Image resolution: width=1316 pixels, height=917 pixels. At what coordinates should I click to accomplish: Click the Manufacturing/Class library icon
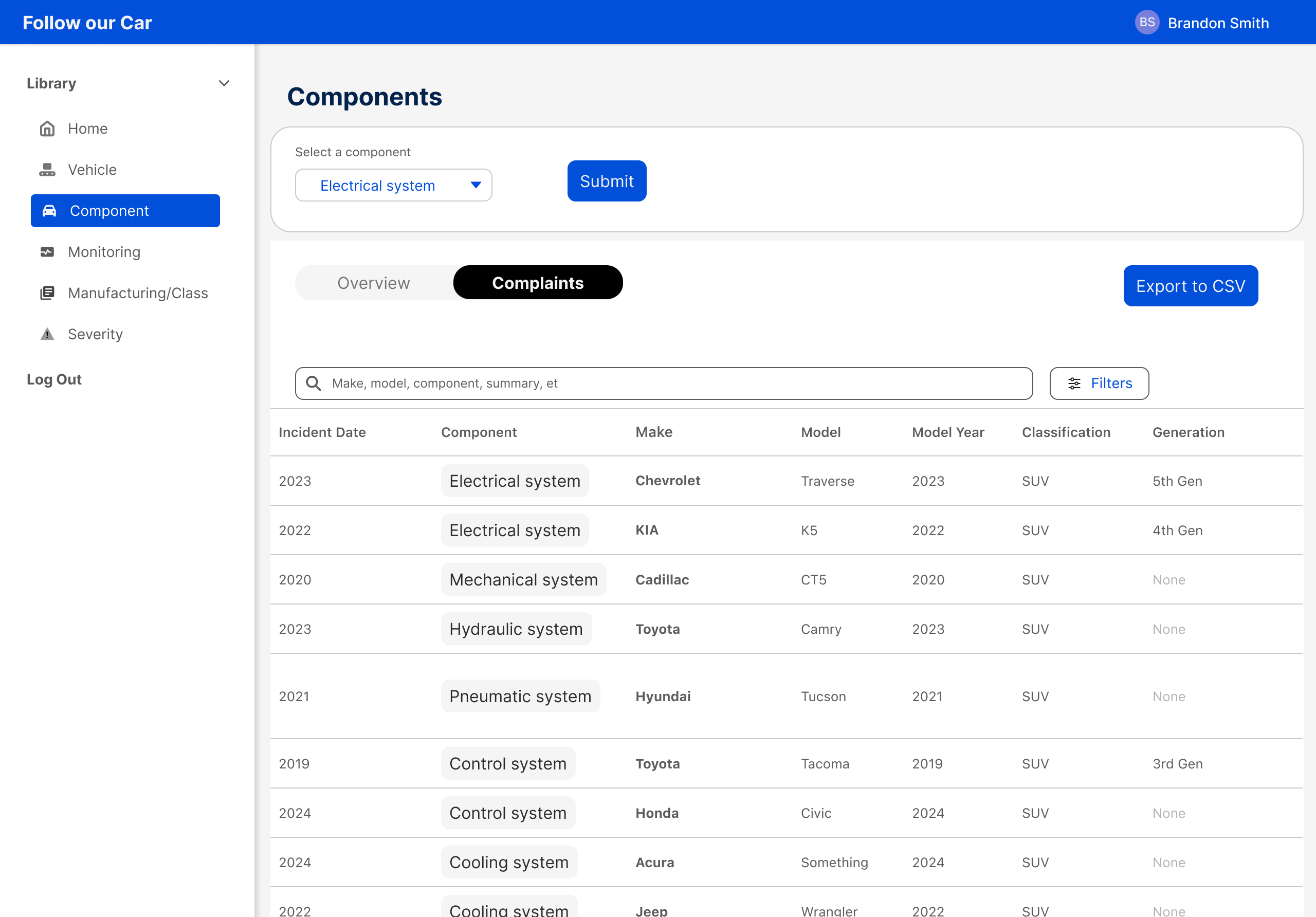(x=47, y=293)
